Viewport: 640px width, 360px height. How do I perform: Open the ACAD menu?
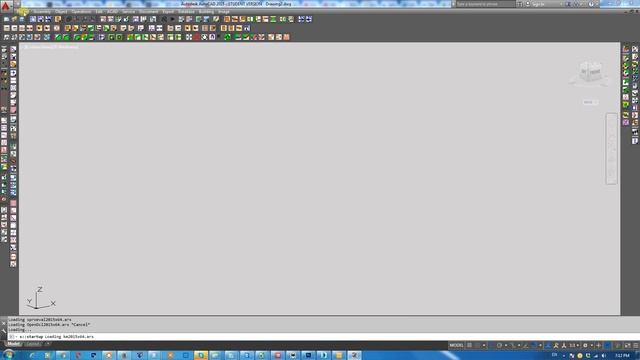click(112, 12)
